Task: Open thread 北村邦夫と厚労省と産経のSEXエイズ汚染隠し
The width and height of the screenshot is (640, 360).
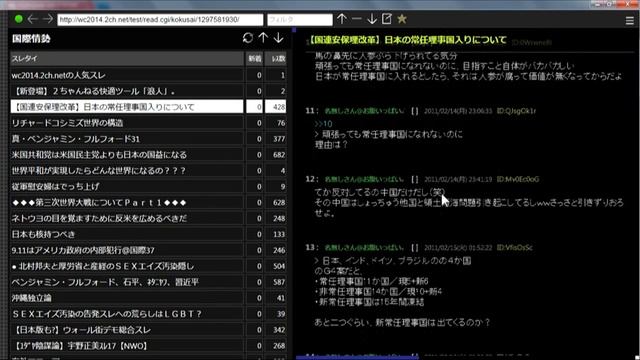Action: tap(127, 266)
